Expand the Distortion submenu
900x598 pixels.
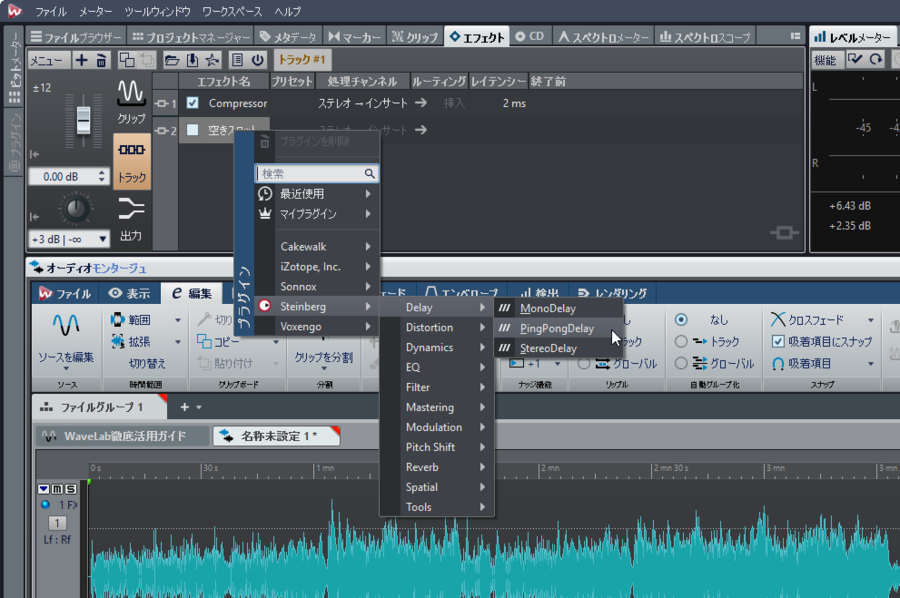pyautogui.click(x=439, y=328)
